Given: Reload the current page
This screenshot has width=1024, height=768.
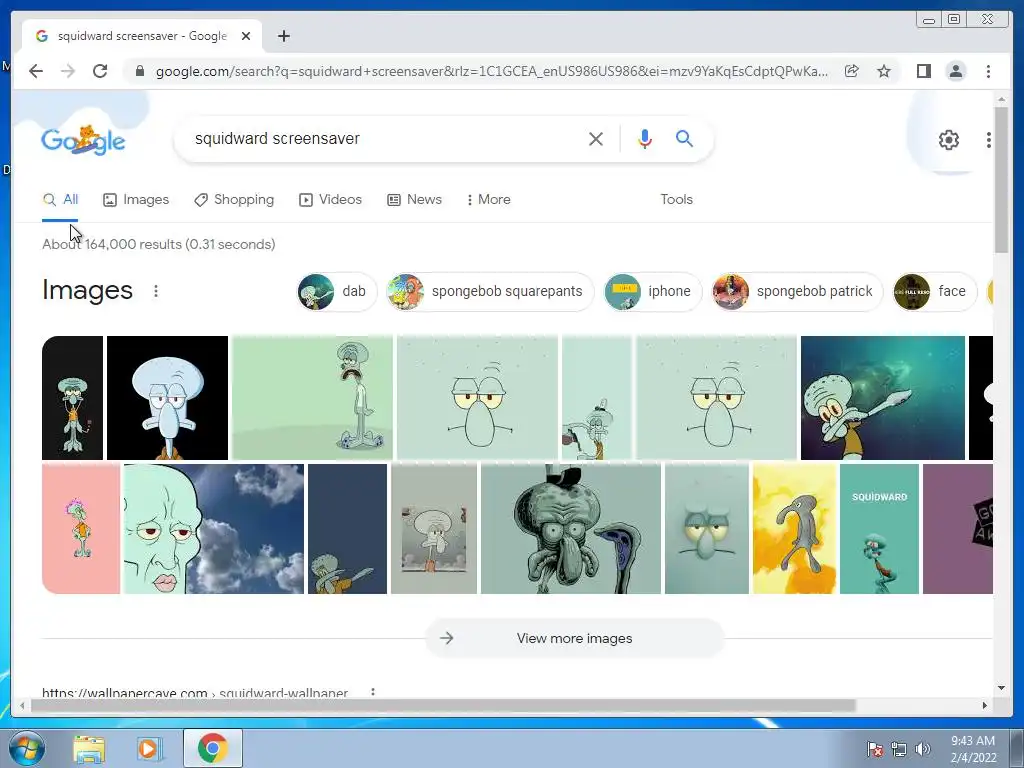Looking at the screenshot, I should tap(100, 71).
